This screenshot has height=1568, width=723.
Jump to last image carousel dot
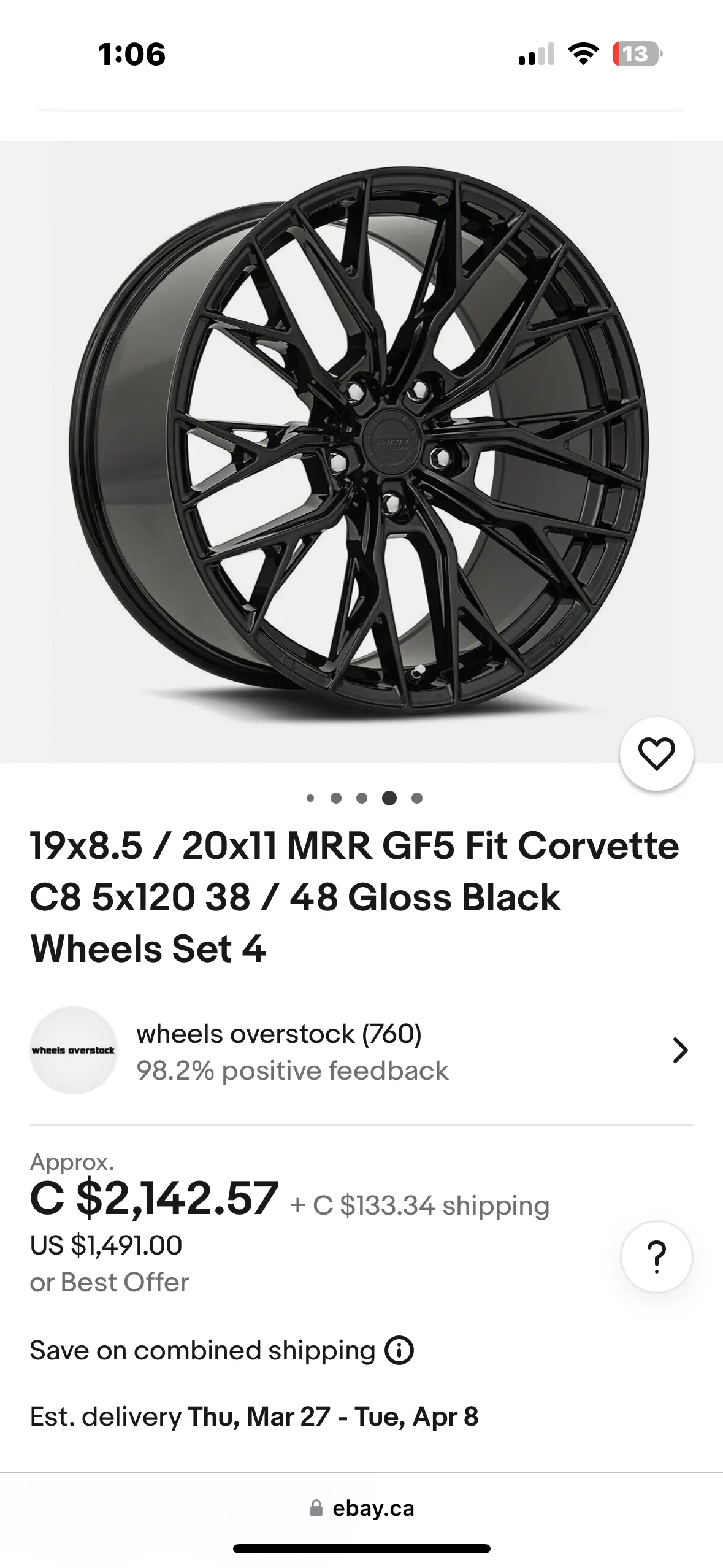coord(417,798)
